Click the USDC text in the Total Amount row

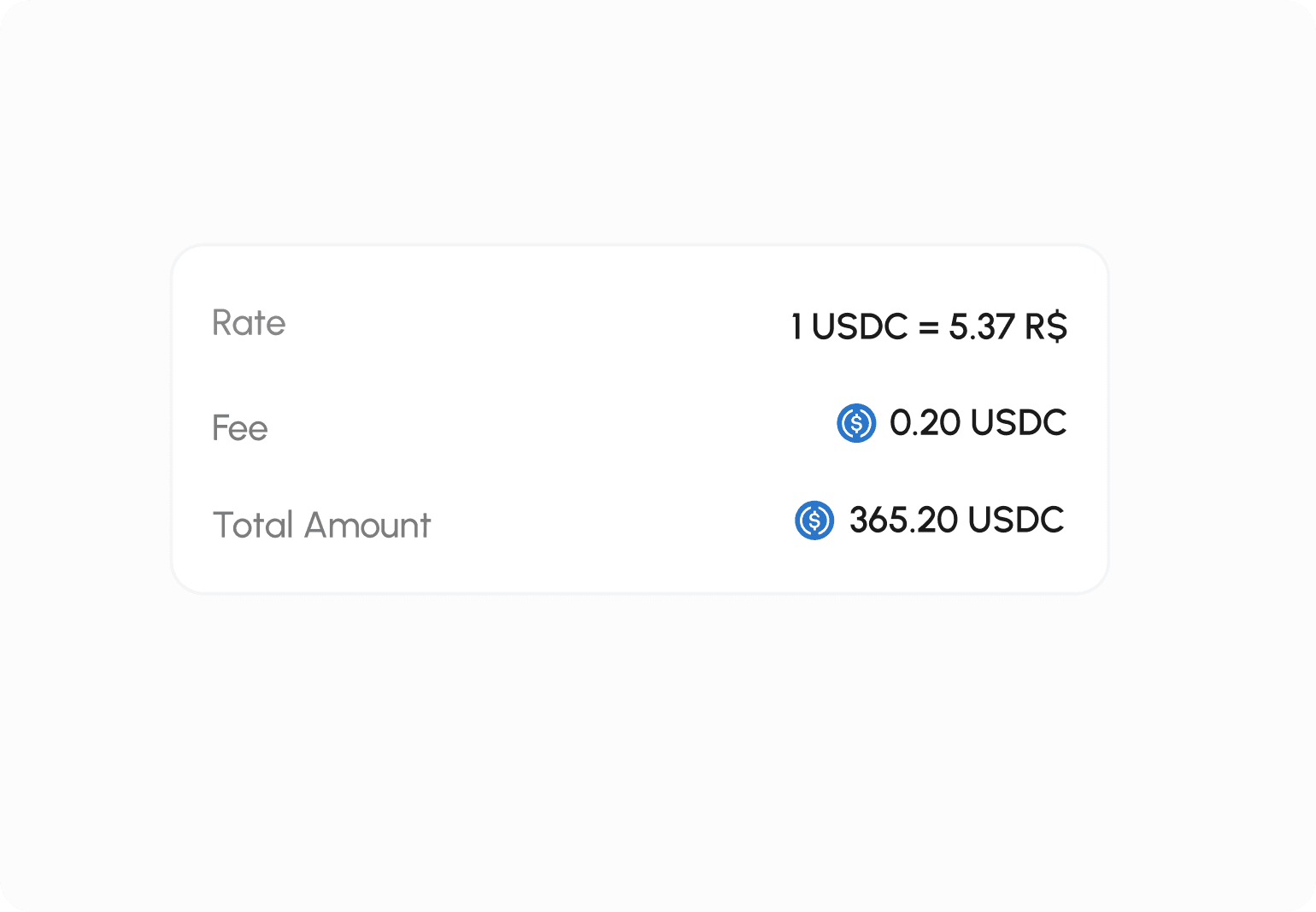tap(1017, 520)
